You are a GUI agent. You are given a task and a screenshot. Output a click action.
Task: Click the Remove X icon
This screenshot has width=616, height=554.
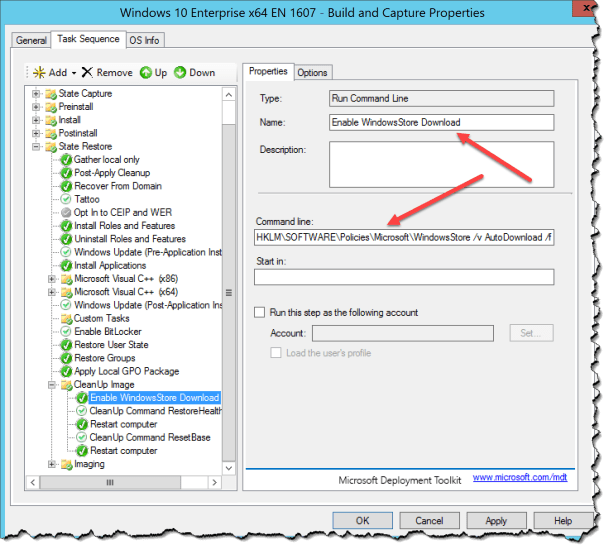pyautogui.click(x=87, y=73)
